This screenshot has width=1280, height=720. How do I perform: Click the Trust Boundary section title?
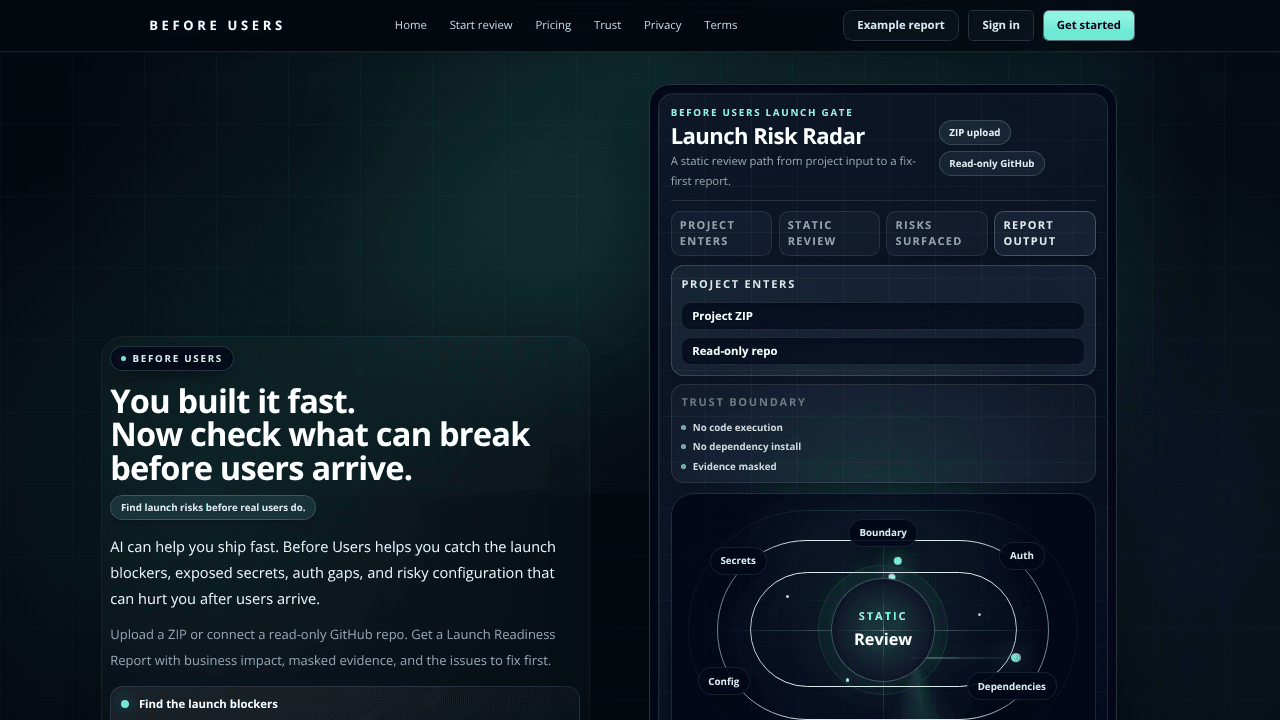coord(743,402)
